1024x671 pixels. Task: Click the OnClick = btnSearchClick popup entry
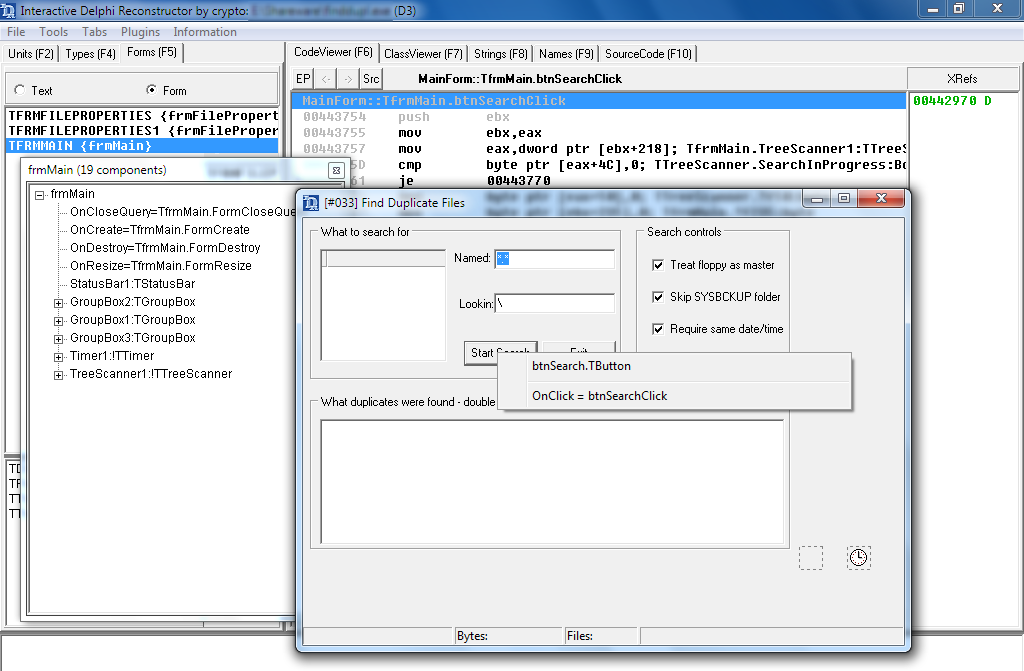click(675, 396)
